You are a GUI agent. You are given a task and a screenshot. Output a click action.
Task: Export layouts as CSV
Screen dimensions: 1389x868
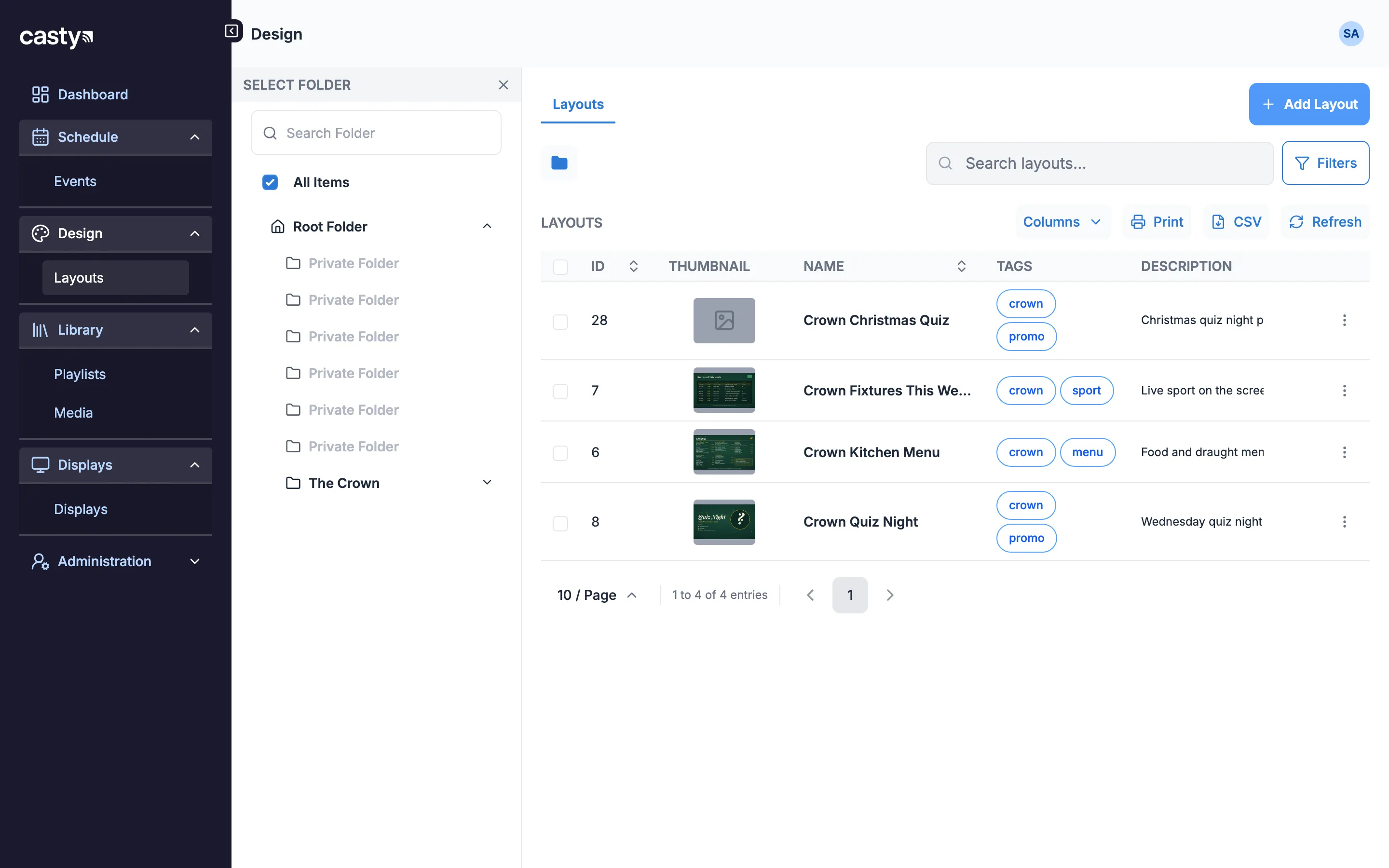(x=1236, y=222)
